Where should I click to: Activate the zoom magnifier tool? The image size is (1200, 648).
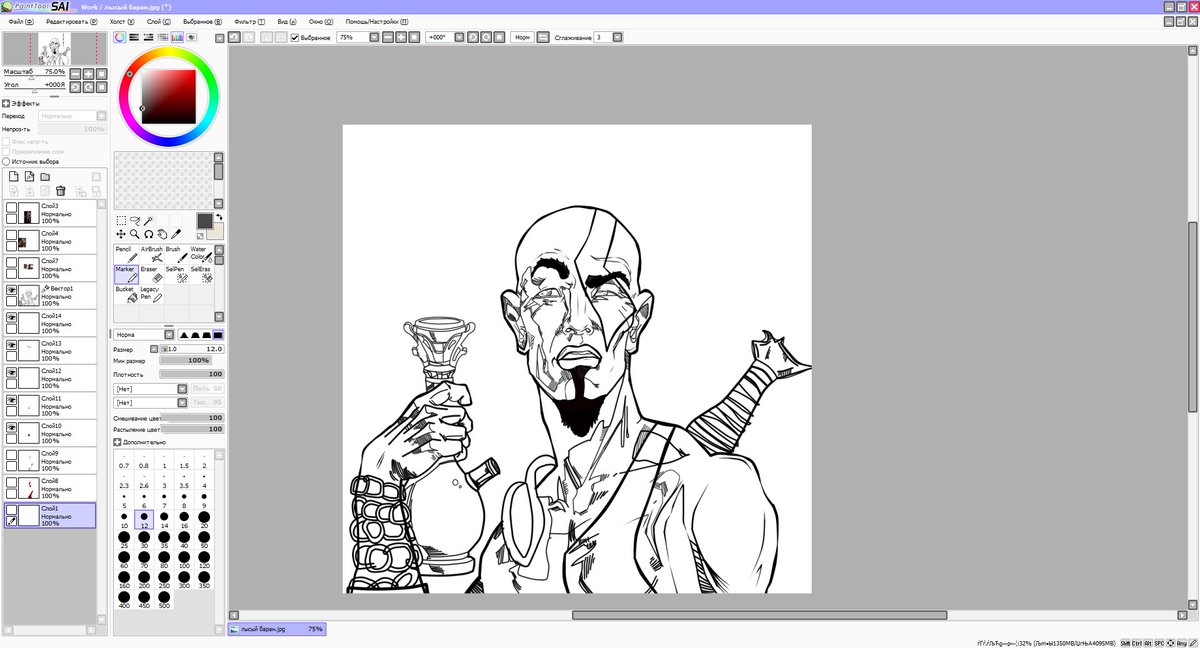pos(134,234)
